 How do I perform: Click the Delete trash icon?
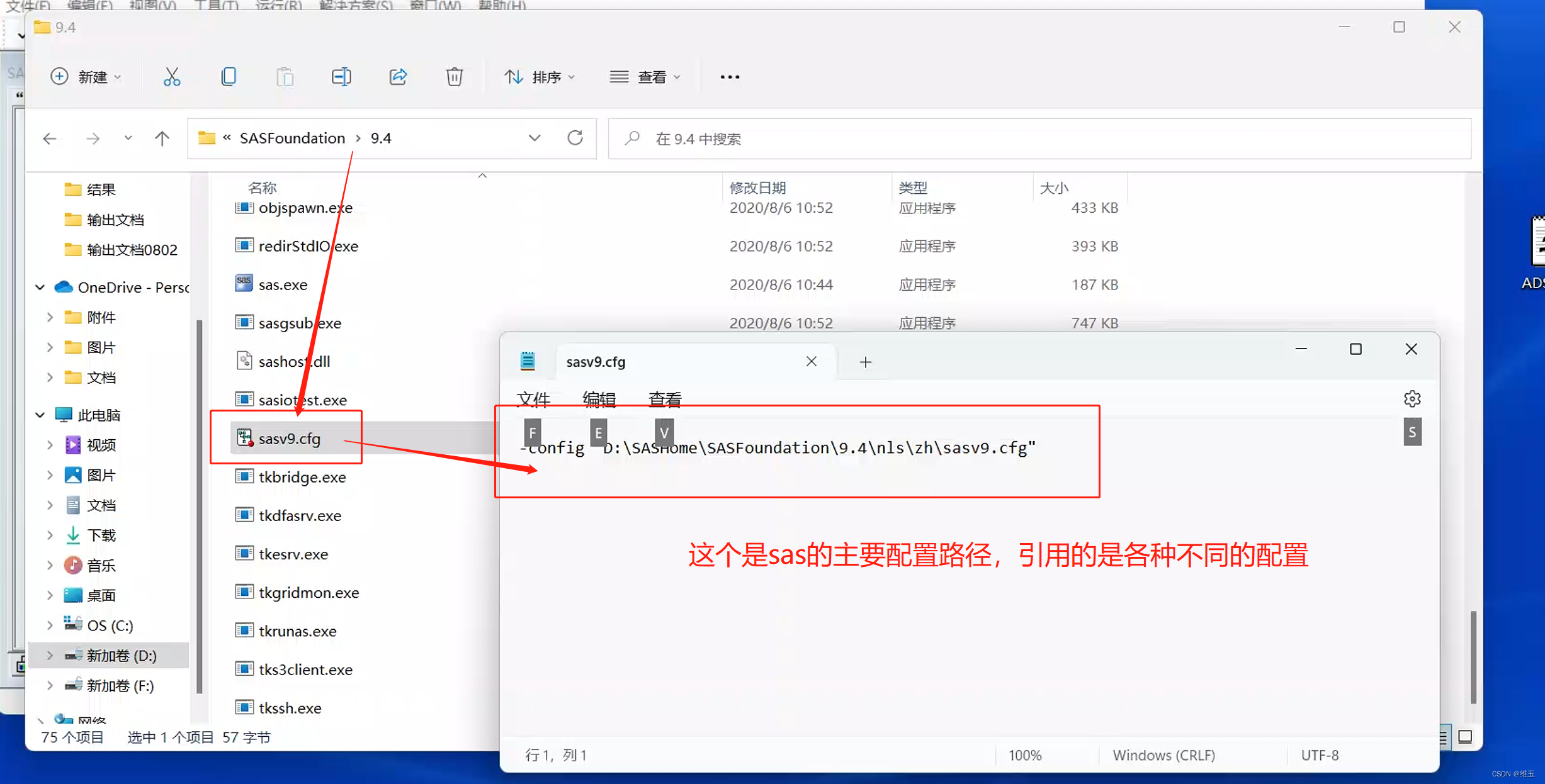click(x=454, y=77)
